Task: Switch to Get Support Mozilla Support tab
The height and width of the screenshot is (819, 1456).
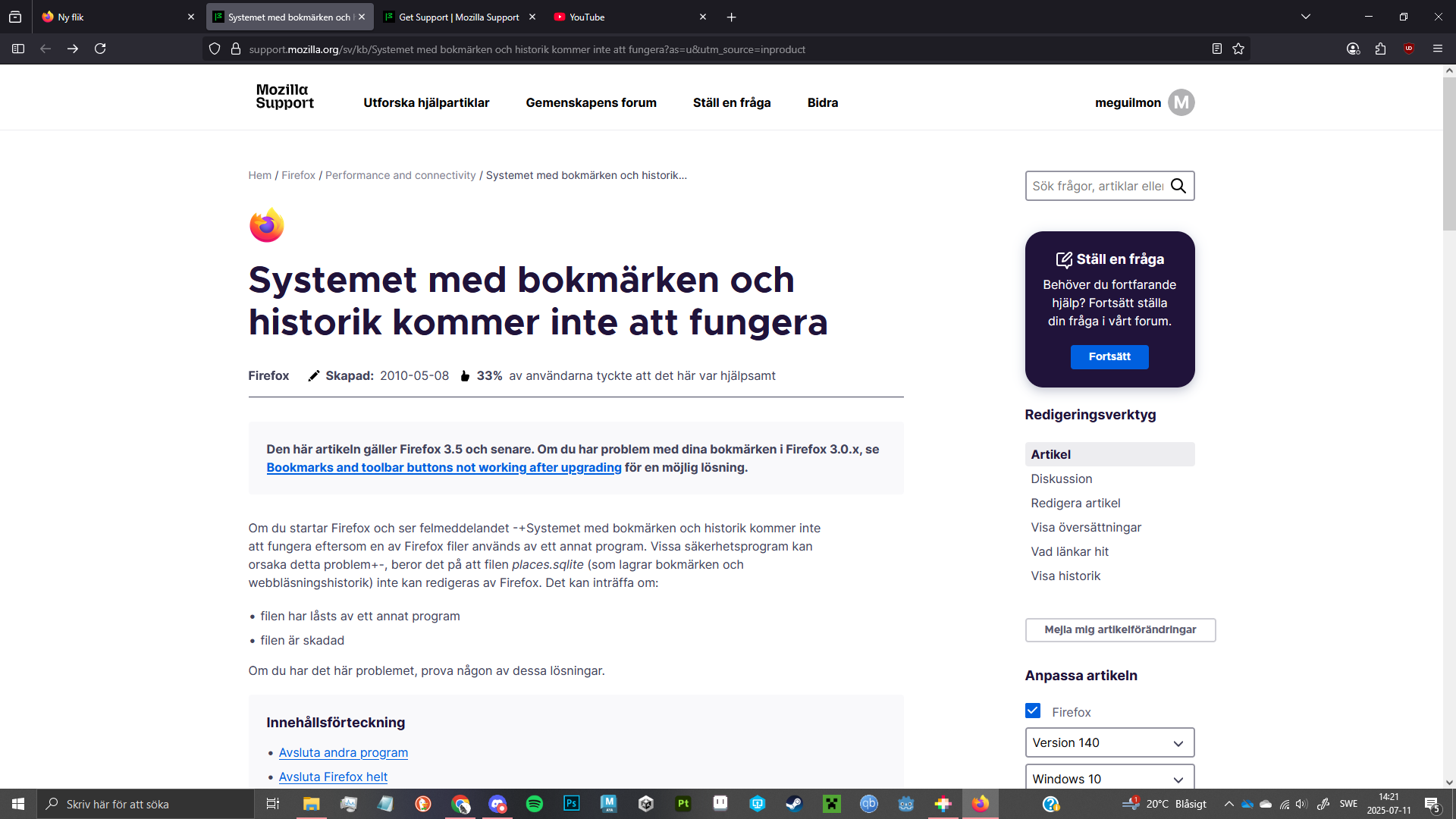Action: 459,17
